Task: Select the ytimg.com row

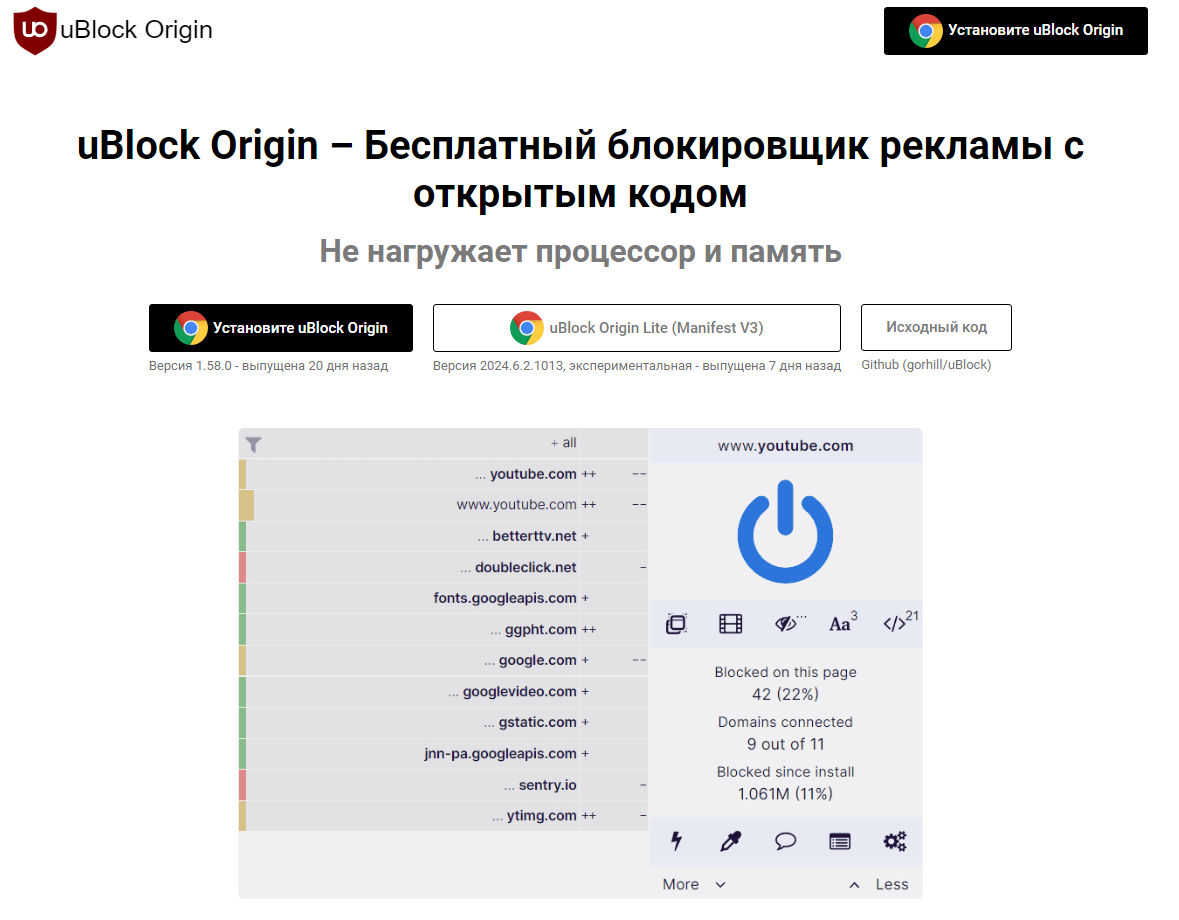Action: (x=444, y=816)
